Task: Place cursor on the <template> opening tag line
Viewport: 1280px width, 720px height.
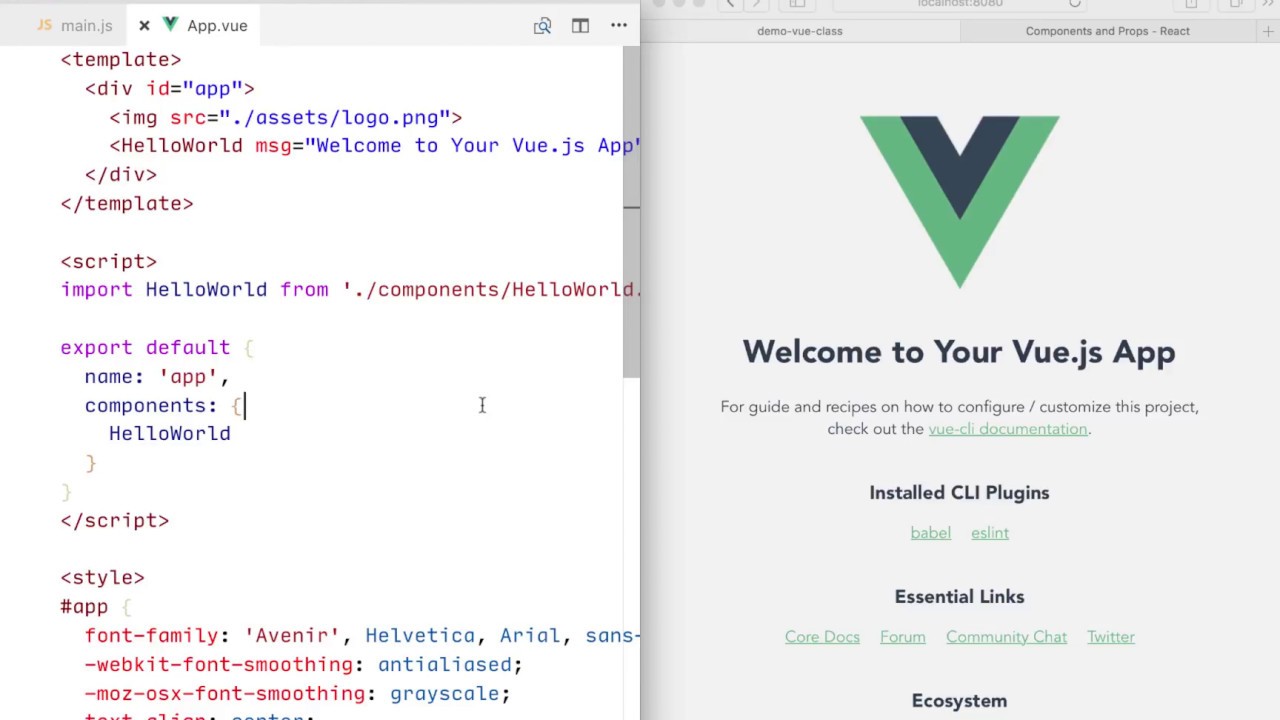Action: coord(120,60)
